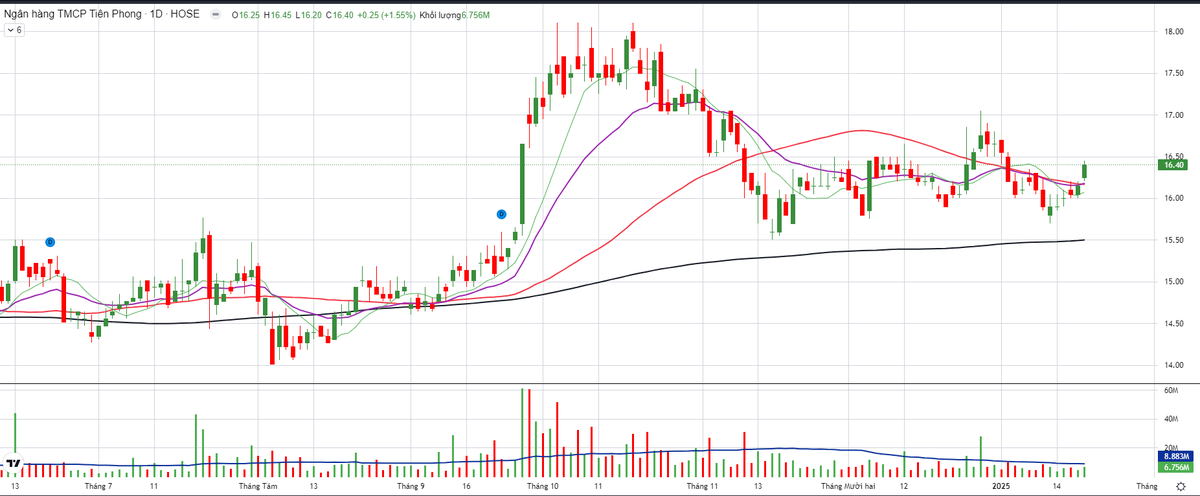Click the green 16.40 last price tag
Screen dimensions: 1200x496
click(x=1172, y=165)
